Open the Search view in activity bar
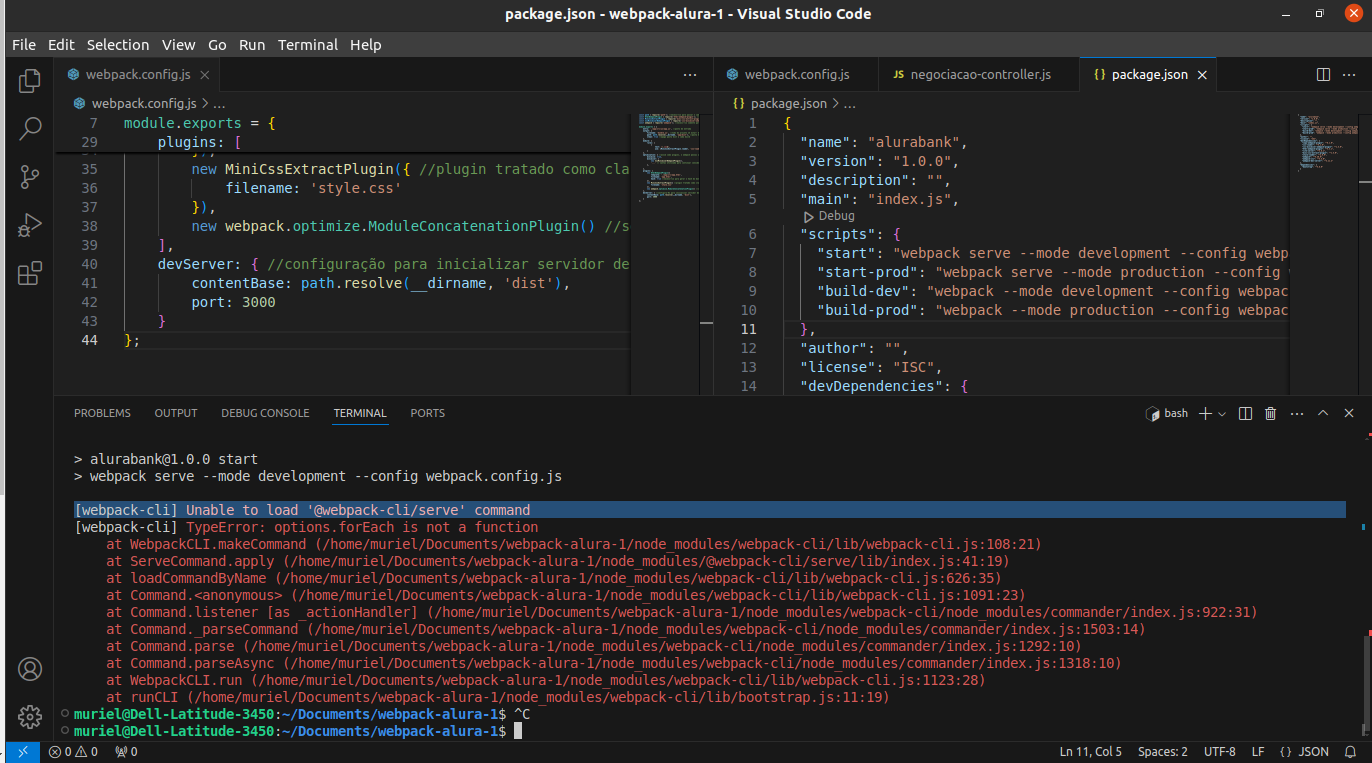 point(30,129)
